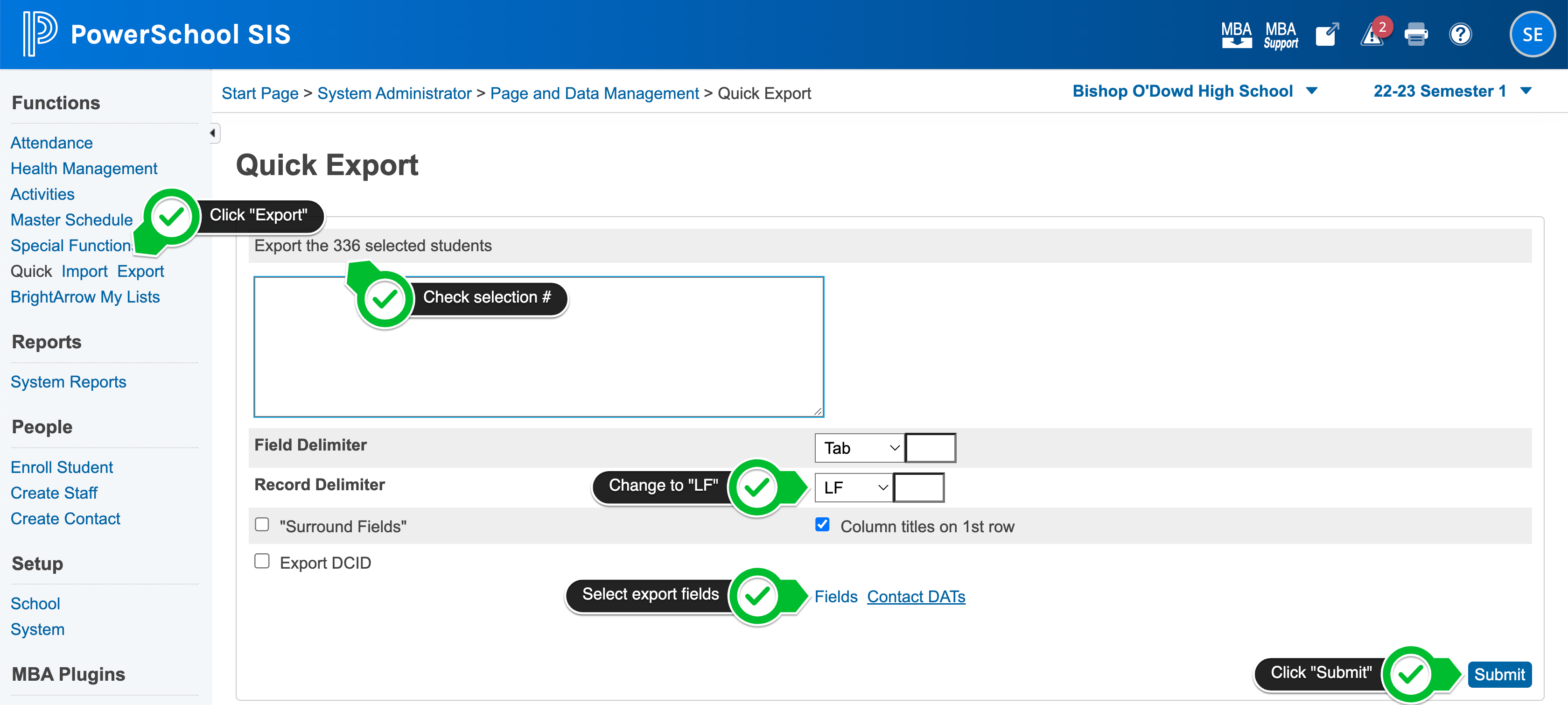Open the Record Delimiter LF dropdown

point(854,487)
